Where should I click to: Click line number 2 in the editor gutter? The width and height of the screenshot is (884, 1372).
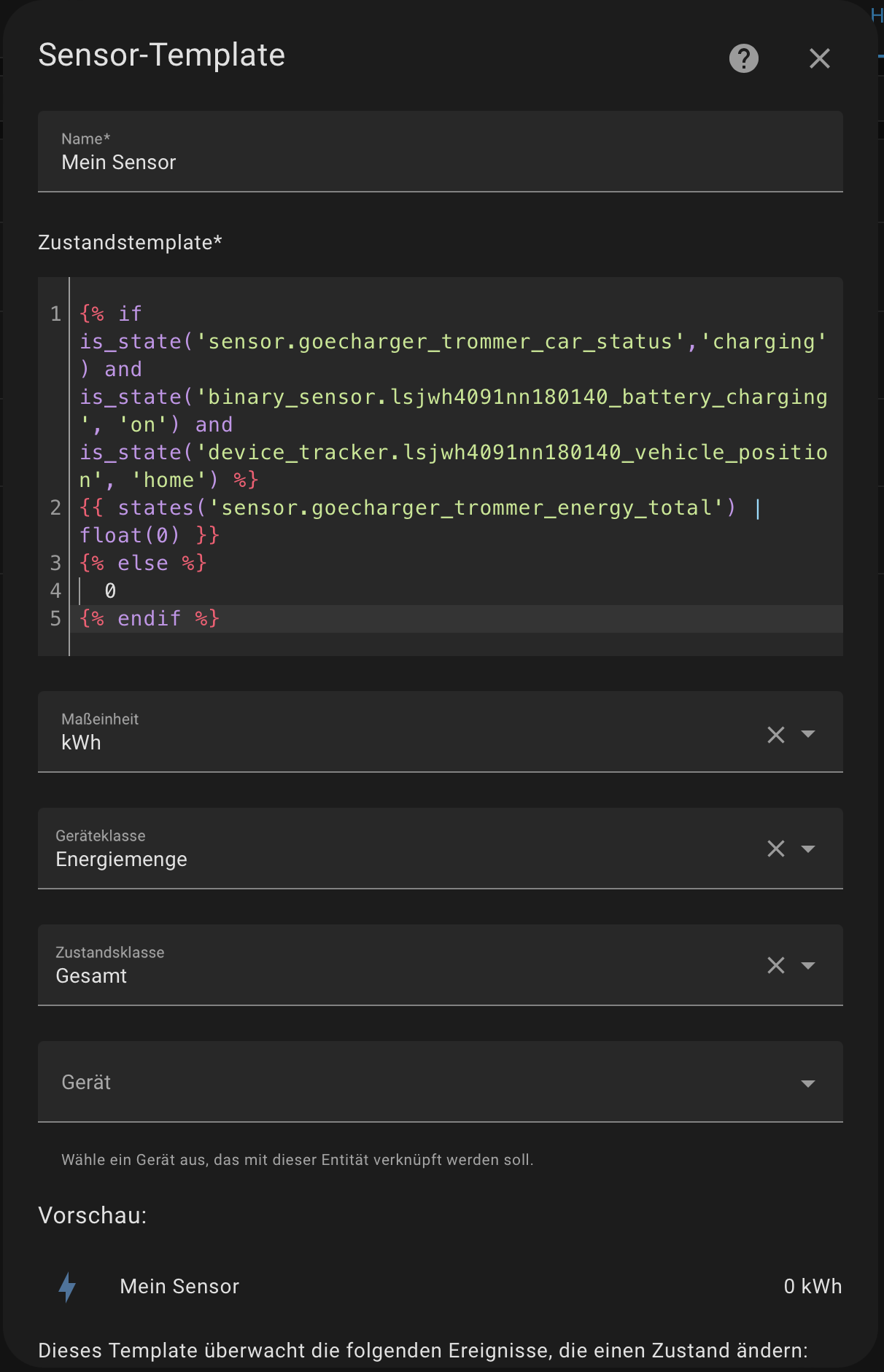click(55, 508)
